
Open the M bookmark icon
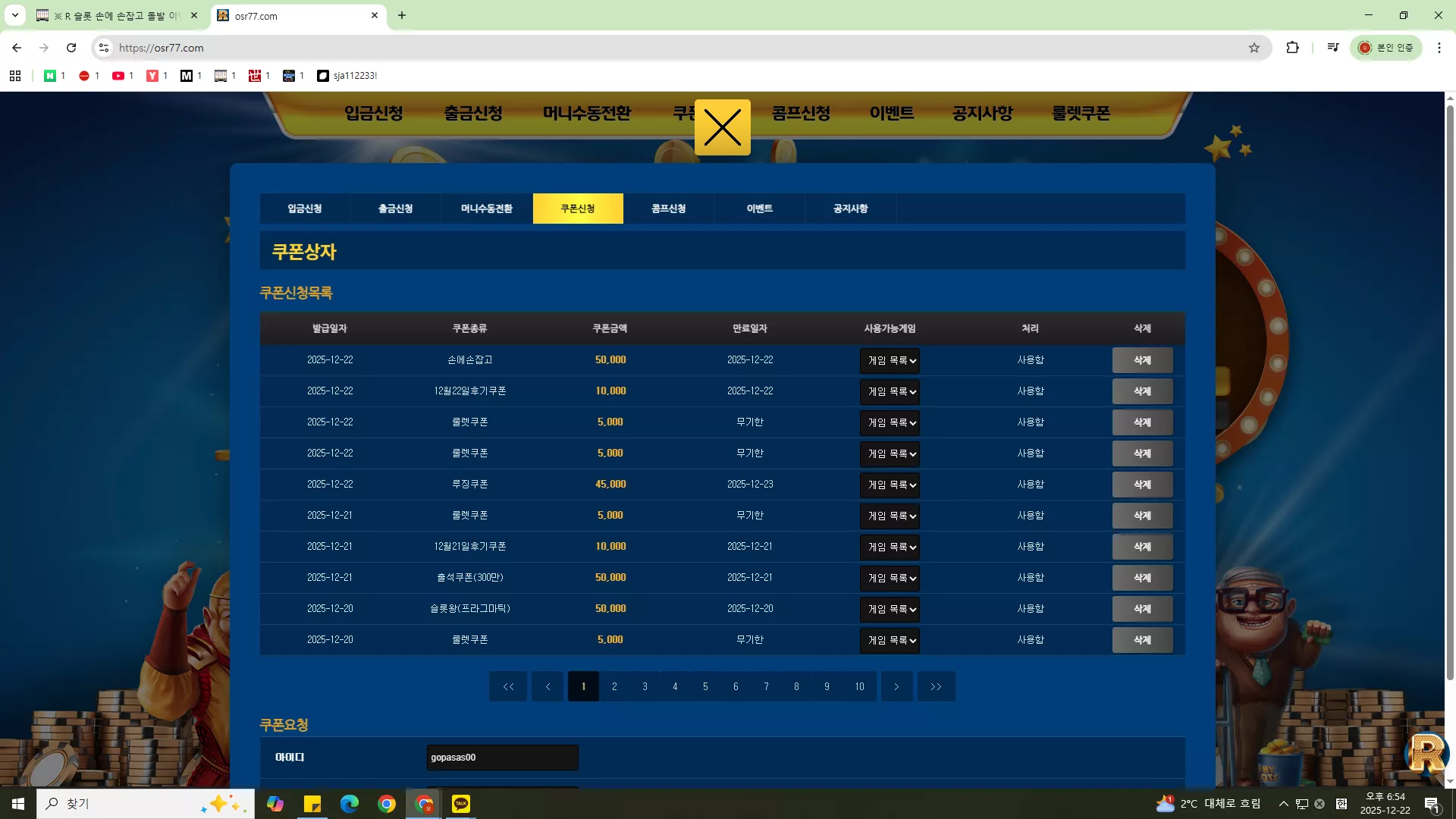click(187, 76)
